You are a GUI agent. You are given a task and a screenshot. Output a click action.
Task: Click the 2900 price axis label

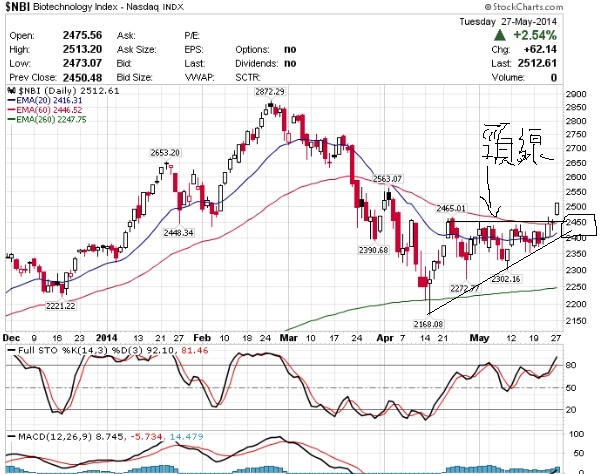click(576, 94)
